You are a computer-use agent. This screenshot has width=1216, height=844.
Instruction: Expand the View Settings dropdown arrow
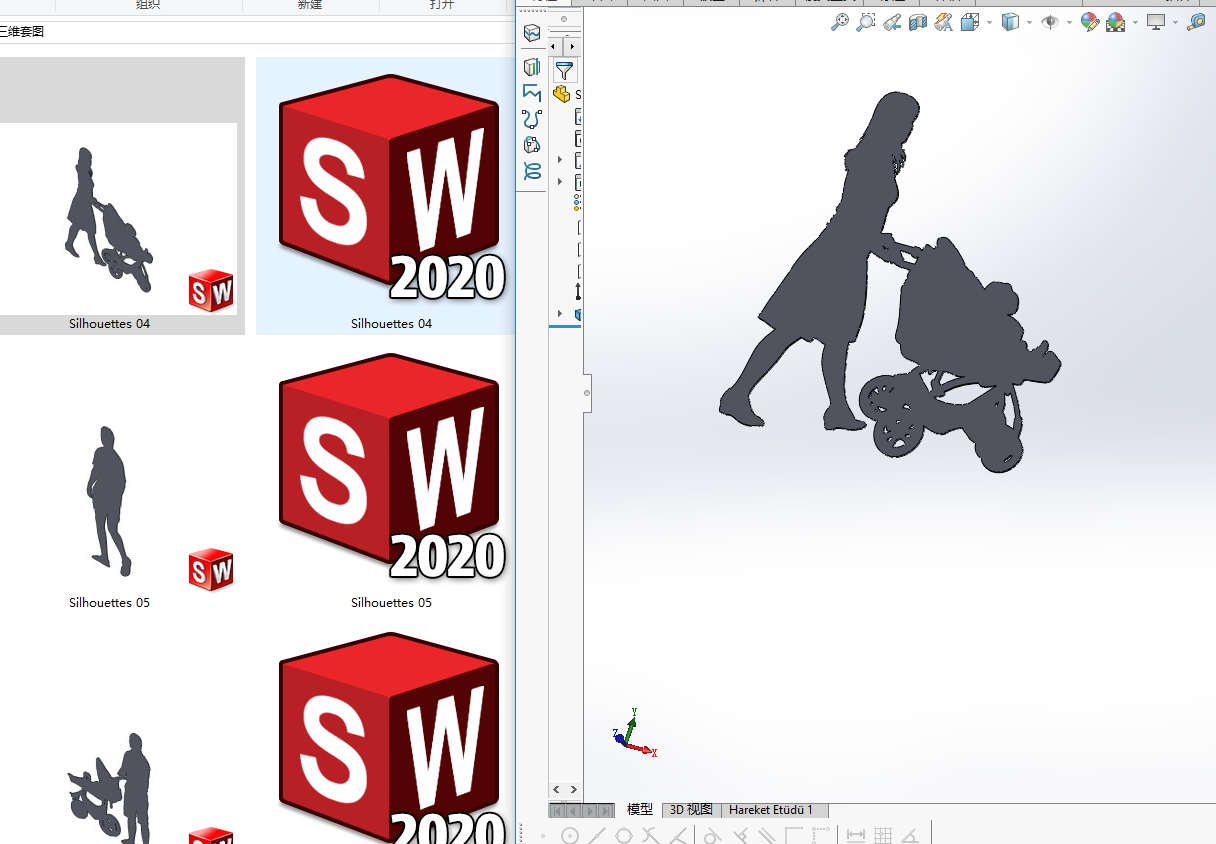point(1175,22)
